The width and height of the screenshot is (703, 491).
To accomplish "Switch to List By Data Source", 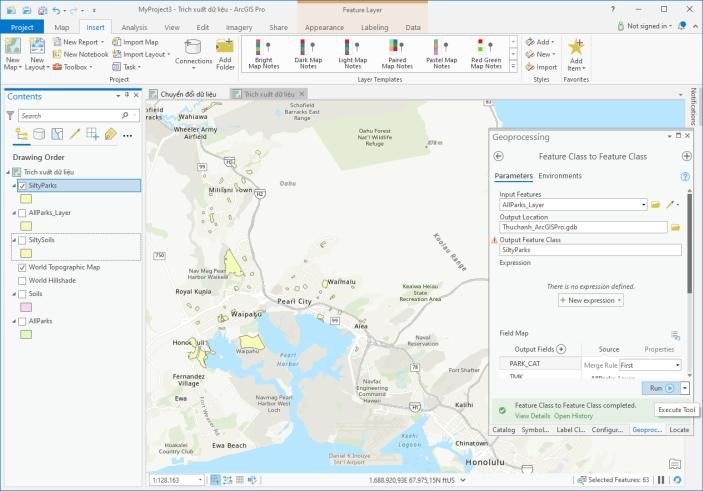I will pyautogui.click(x=39, y=134).
